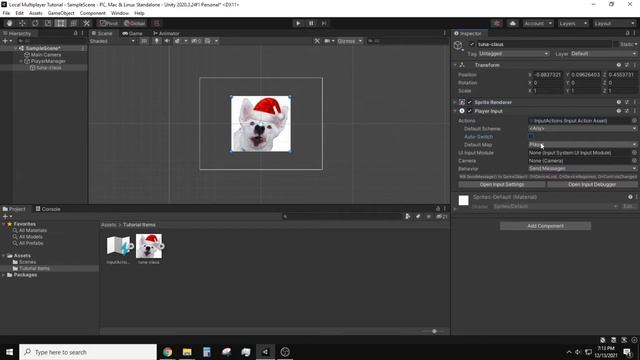Open the Edit menu
Screen dimensions: 640x360
click(x=19, y=13)
